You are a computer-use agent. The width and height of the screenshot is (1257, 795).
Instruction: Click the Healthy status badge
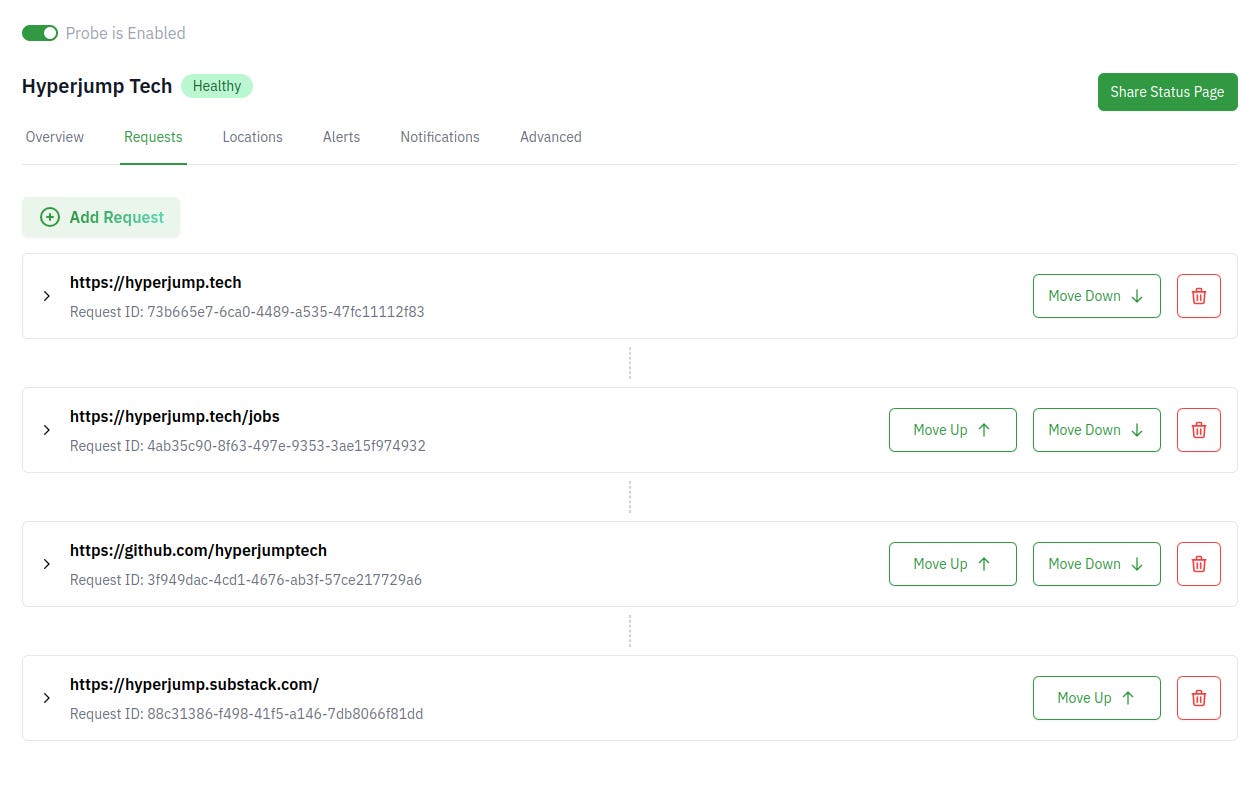pyautogui.click(x=216, y=86)
